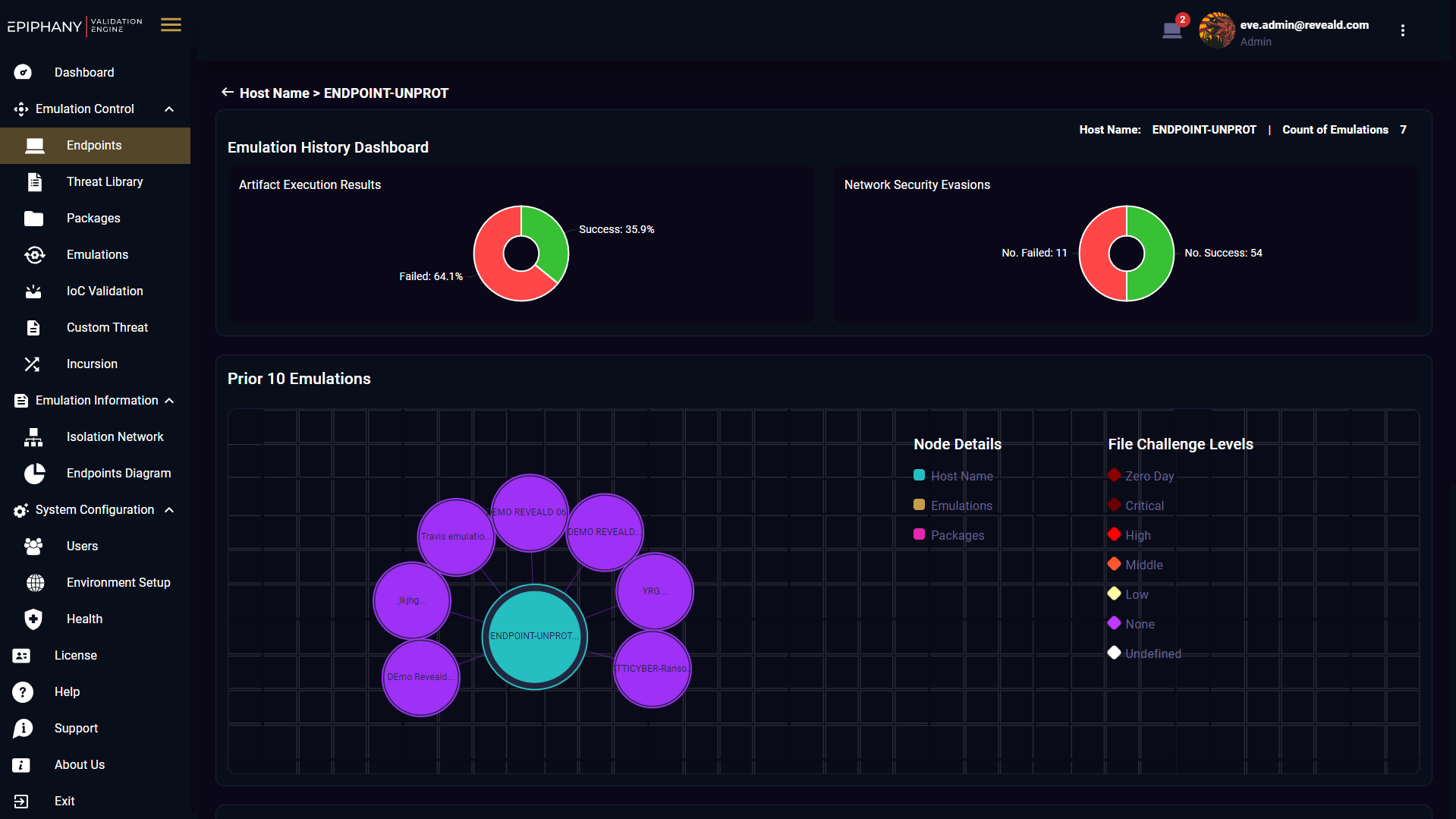The height and width of the screenshot is (819, 1456).
Task: Collapse the Emulation Information section
Action: (x=169, y=401)
